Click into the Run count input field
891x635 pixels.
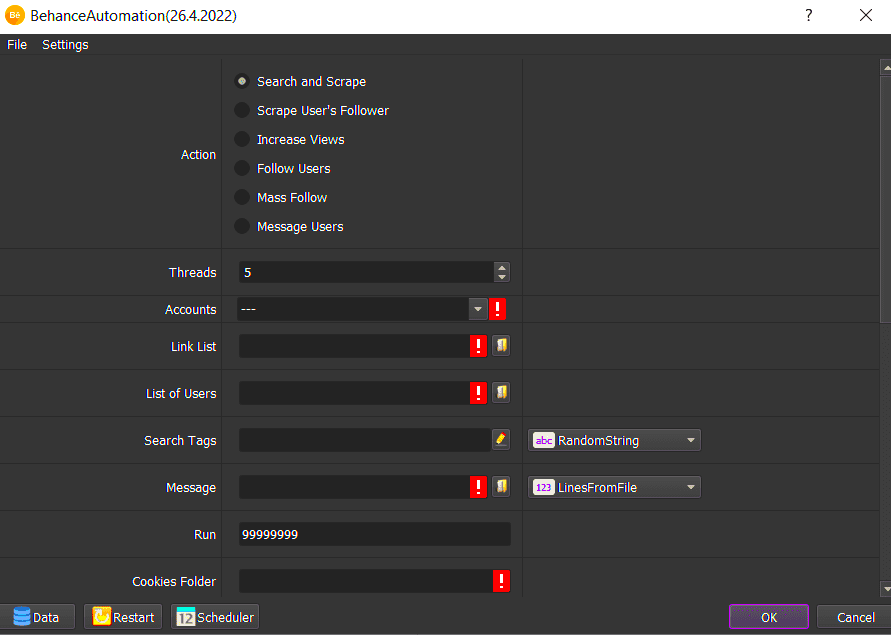[x=374, y=534]
